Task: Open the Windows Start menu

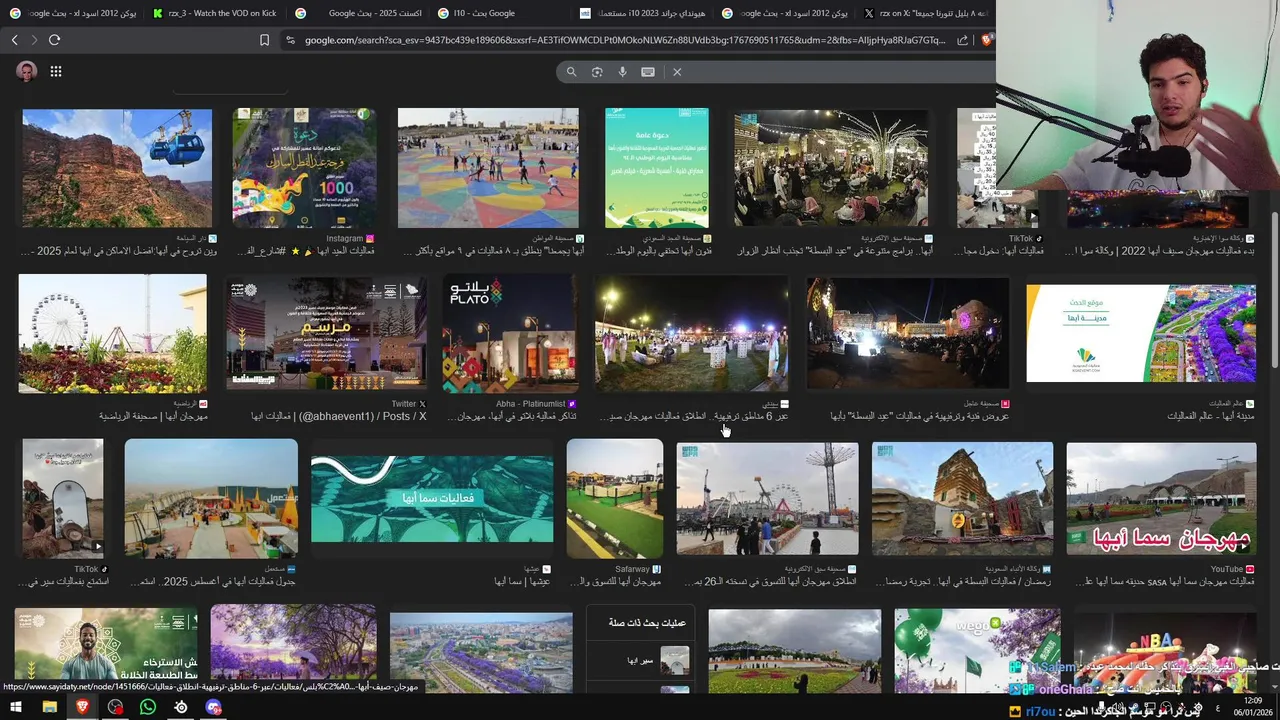Action: coord(16,707)
